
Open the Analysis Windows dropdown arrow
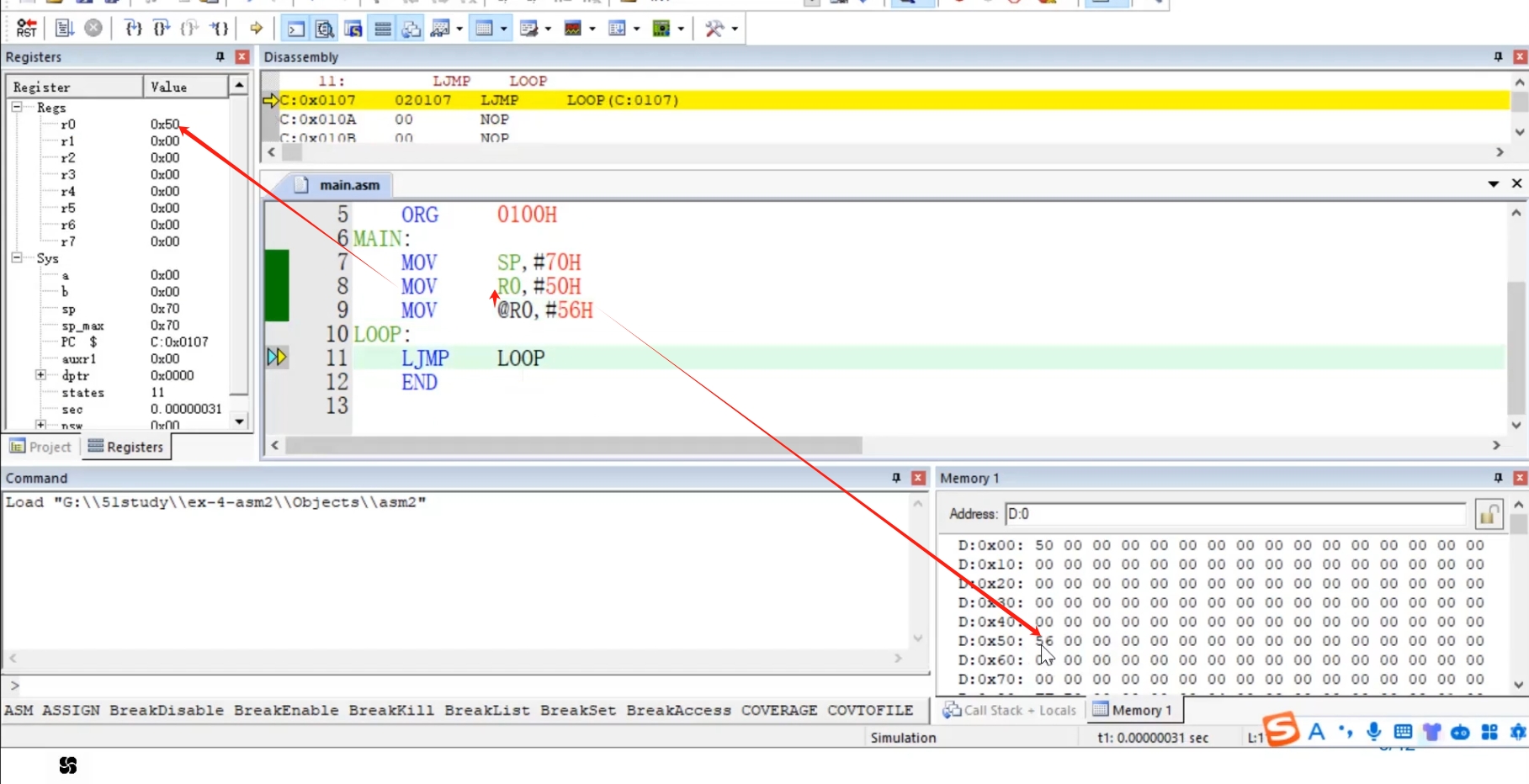pos(592,29)
